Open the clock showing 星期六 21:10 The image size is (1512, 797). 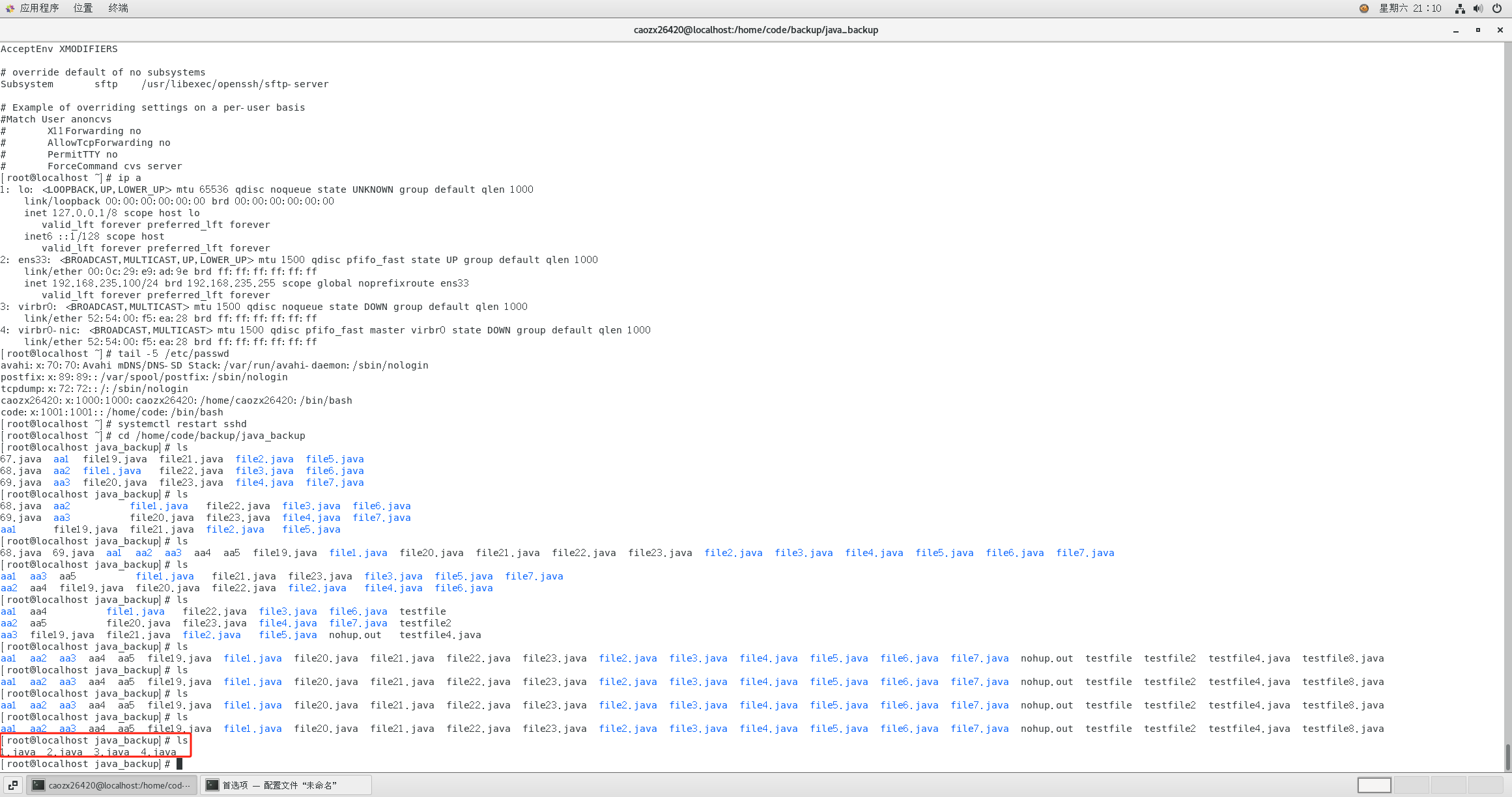tap(1410, 8)
